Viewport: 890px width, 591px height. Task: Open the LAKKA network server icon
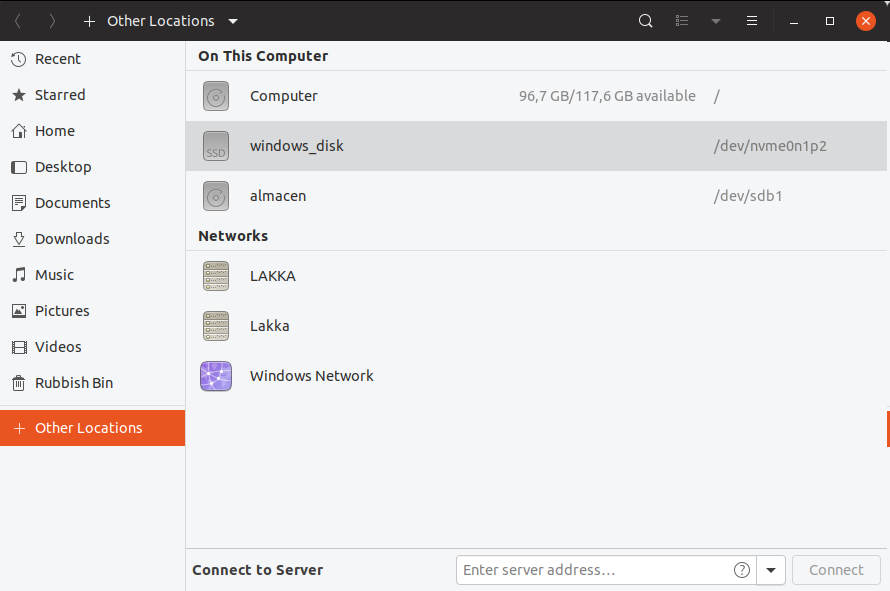(x=216, y=276)
